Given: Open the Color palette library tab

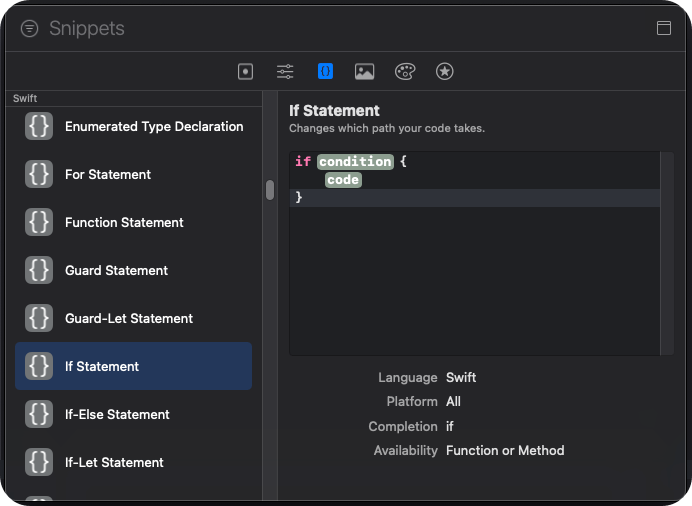Looking at the screenshot, I should click(x=405, y=71).
